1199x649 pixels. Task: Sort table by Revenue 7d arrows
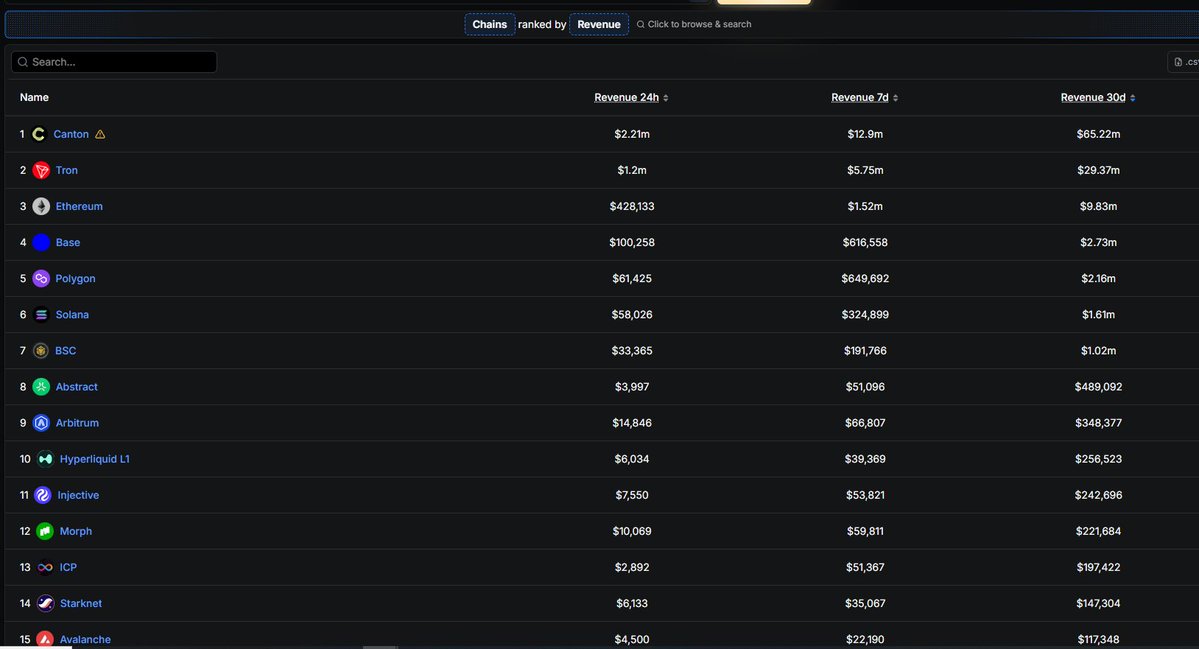pos(895,98)
